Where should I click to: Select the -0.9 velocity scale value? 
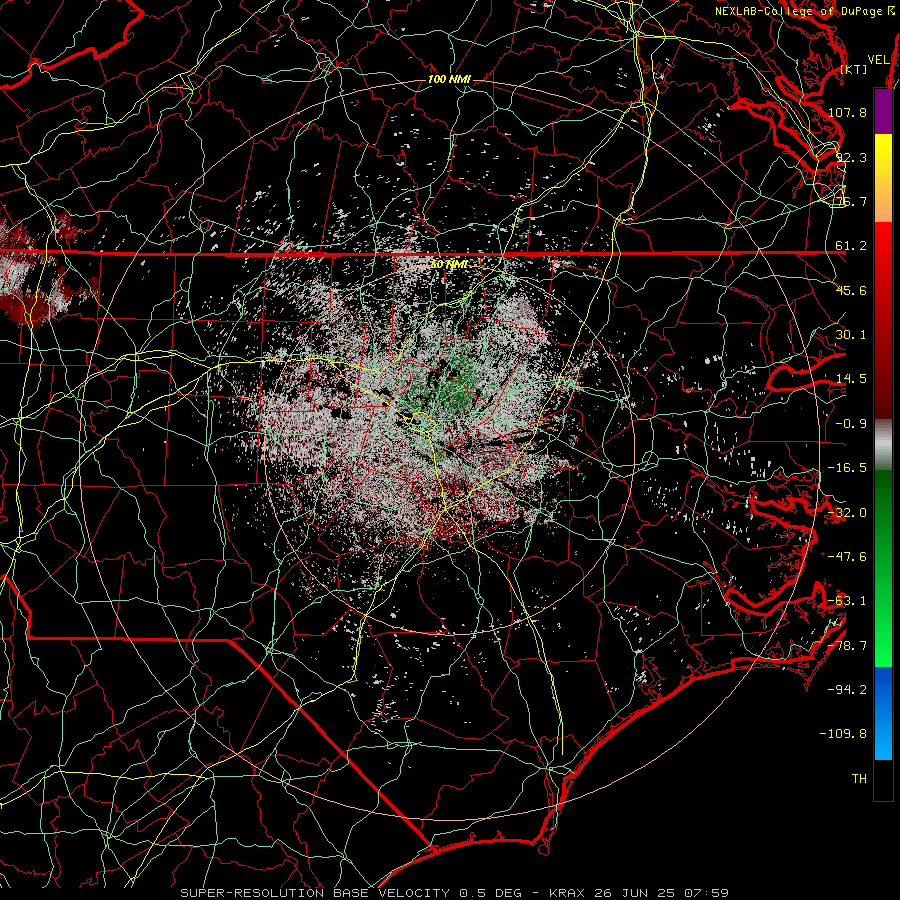coord(851,424)
